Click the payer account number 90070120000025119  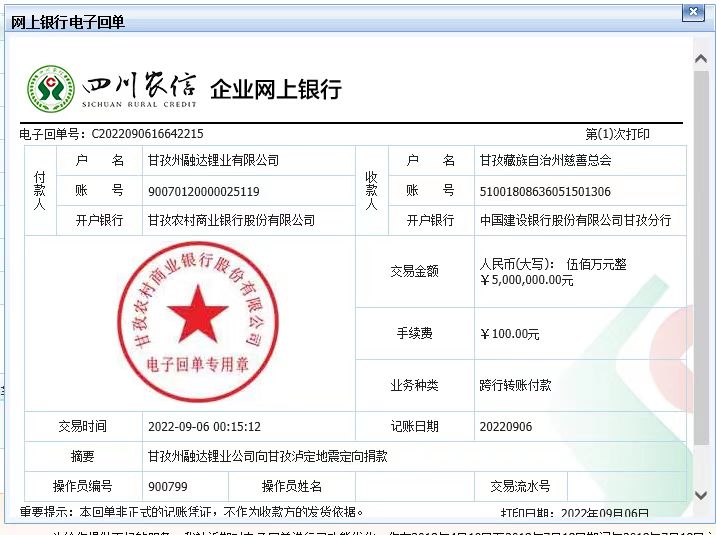[x=203, y=191]
